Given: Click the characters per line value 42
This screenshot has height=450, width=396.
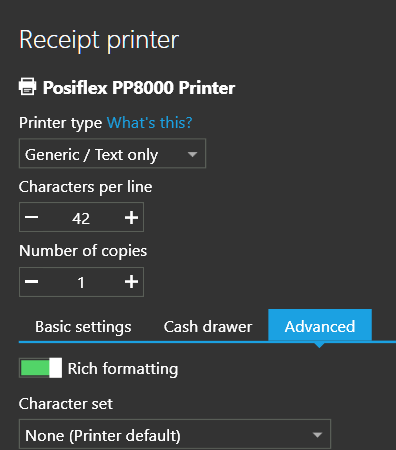Looking at the screenshot, I should point(81,219).
